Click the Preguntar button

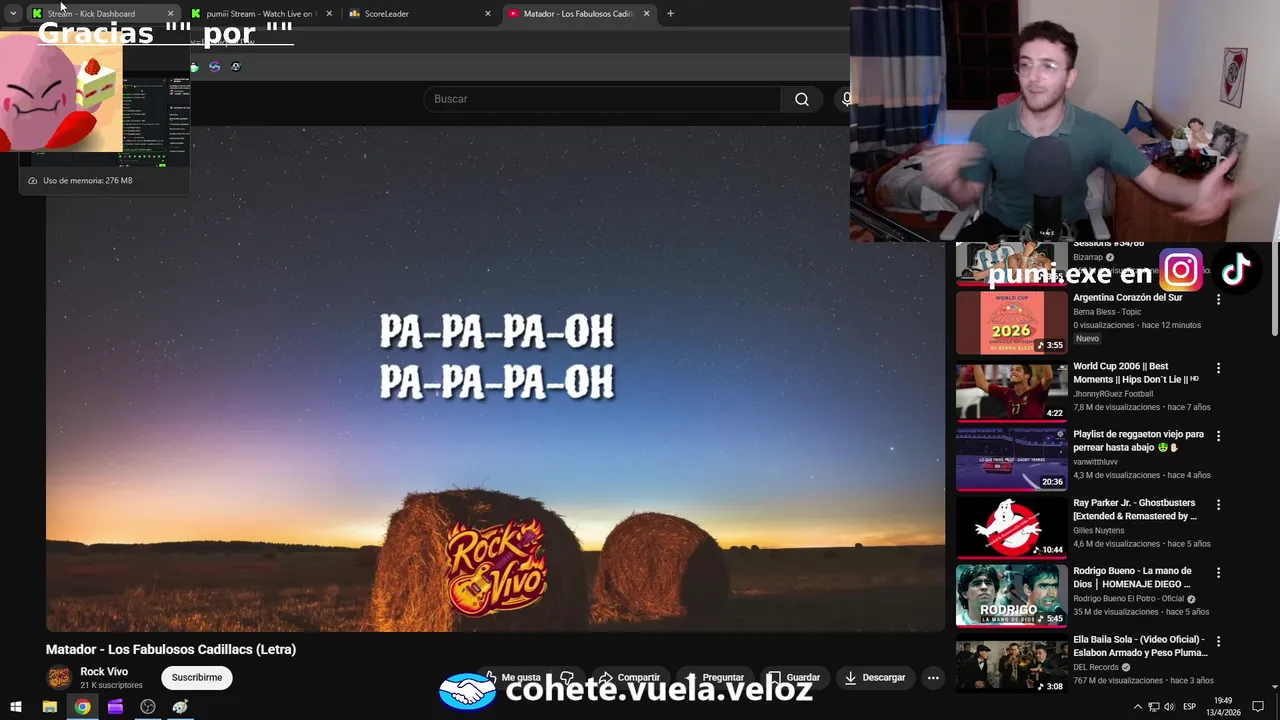(714, 678)
